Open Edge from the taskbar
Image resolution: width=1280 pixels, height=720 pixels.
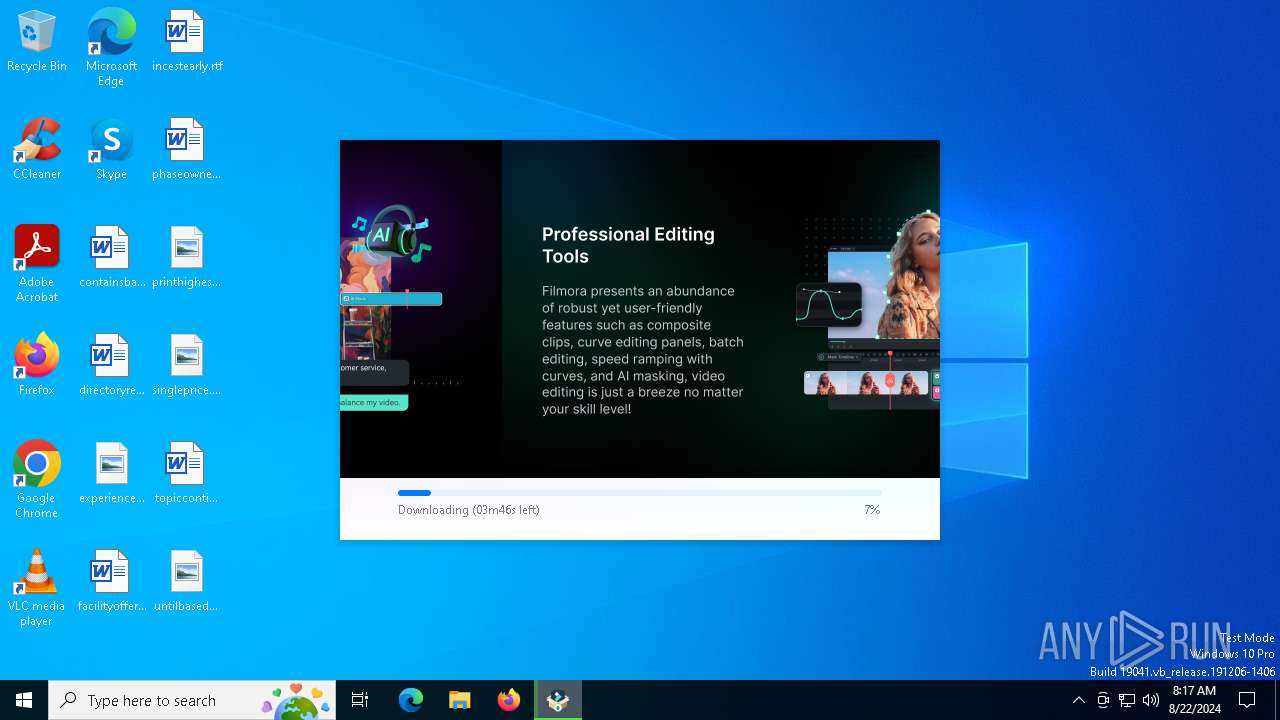coord(411,700)
